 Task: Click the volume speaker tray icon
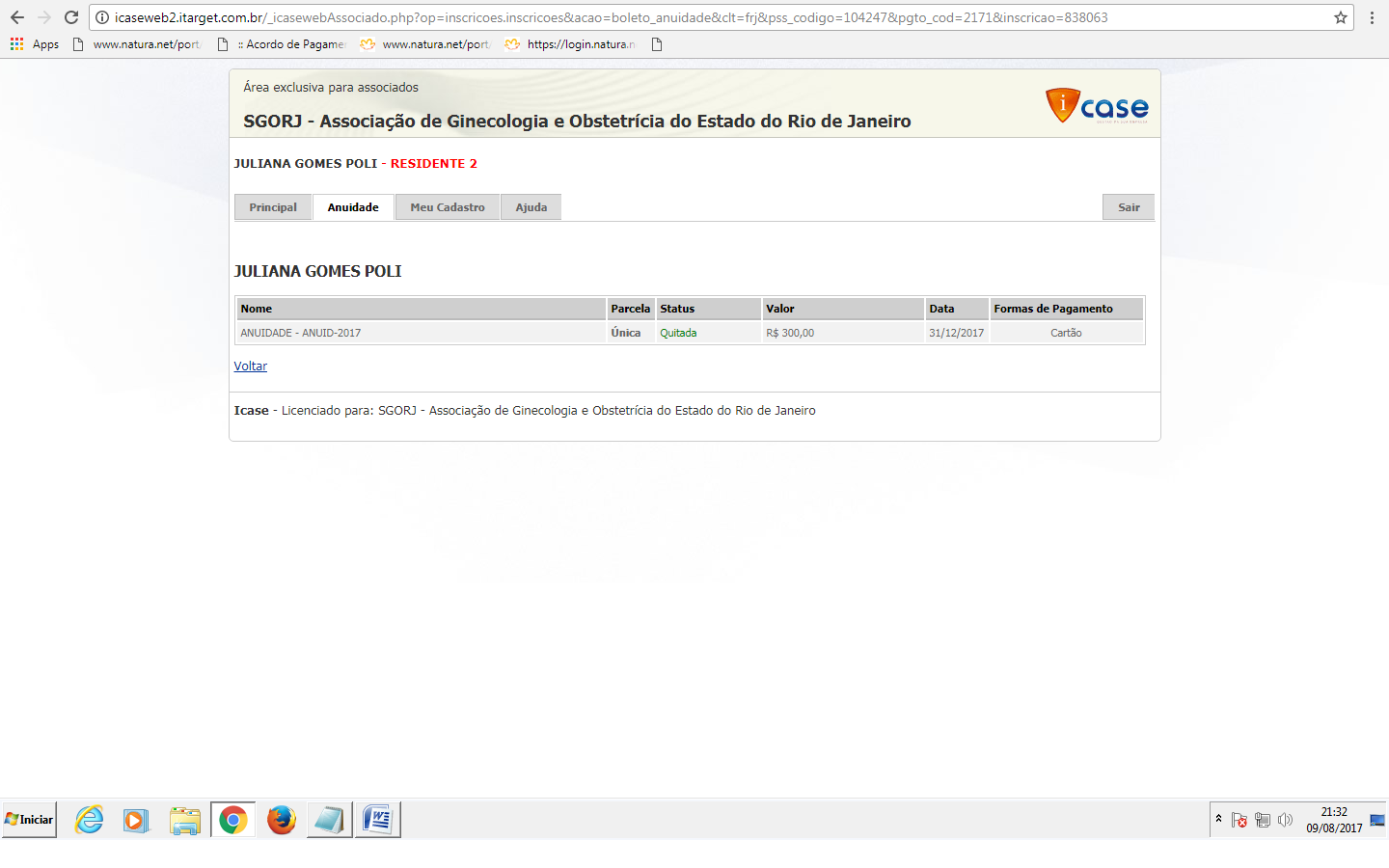[x=1285, y=820]
